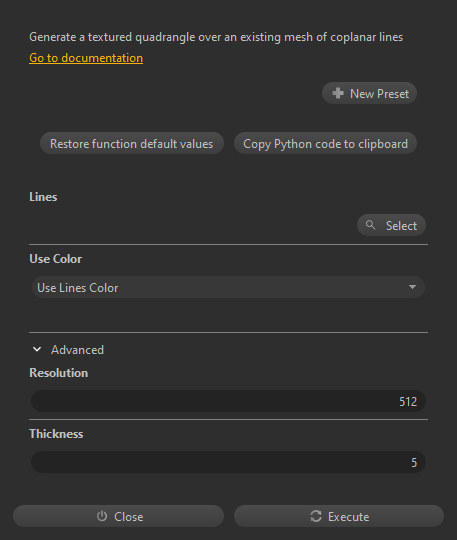Open the Use Lines Color combo box
Screen dimensions: 457x540
pyautogui.click(x=228, y=287)
